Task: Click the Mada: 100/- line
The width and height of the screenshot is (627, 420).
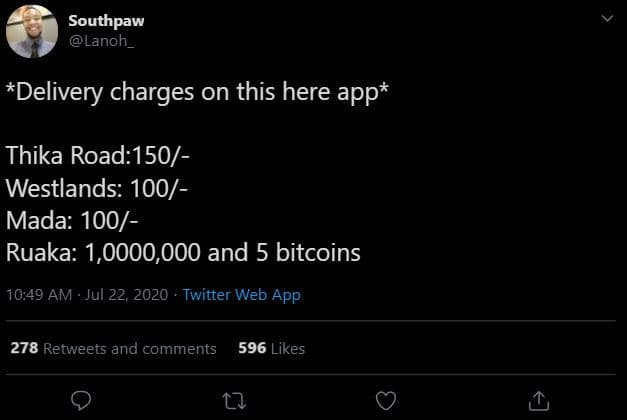Action: (75, 221)
